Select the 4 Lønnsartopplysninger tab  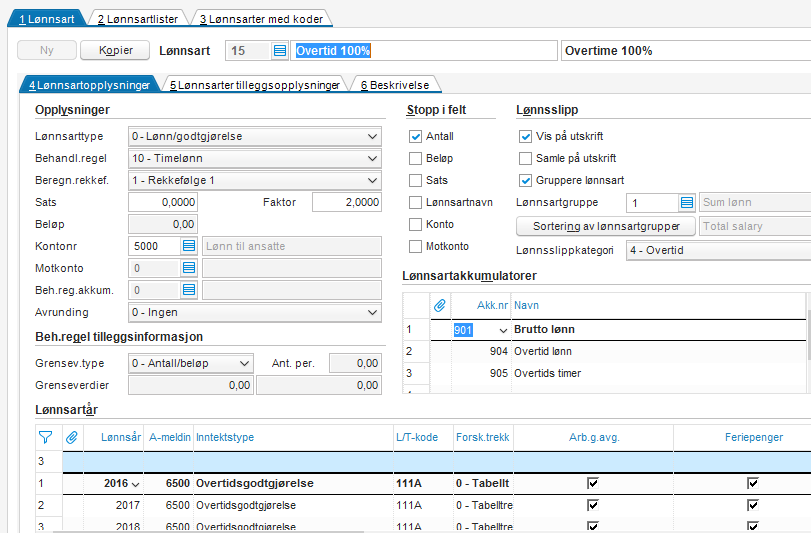point(89,85)
